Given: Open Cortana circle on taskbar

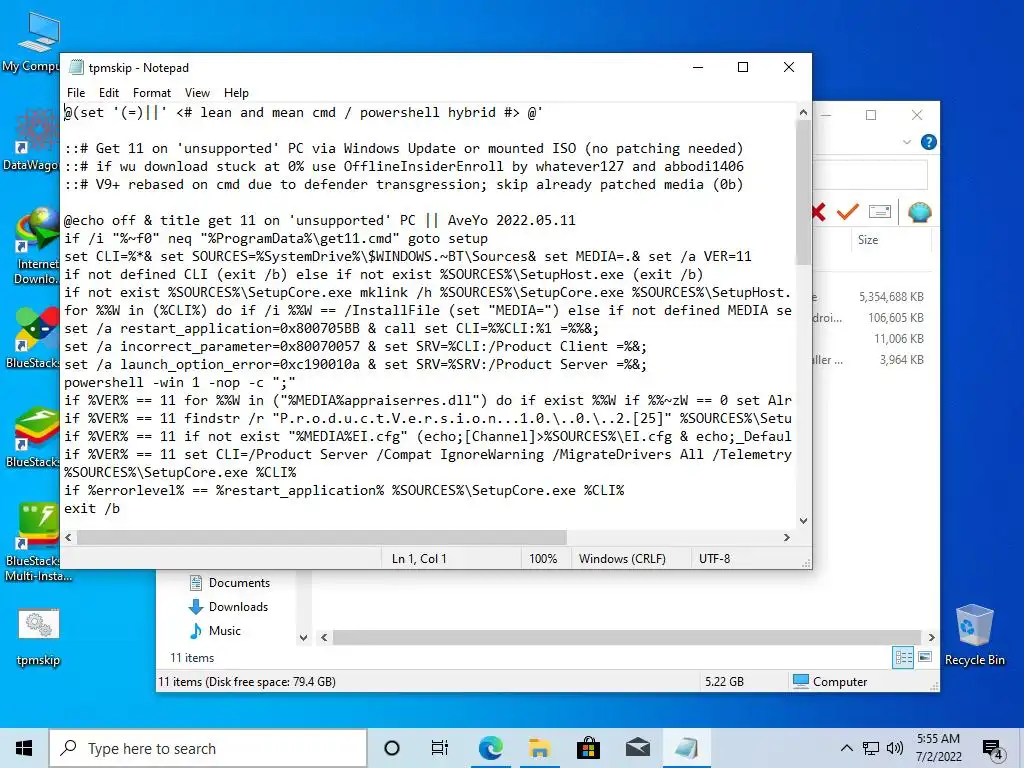Looking at the screenshot, I should pyautogui.click(x=392, y=748).
